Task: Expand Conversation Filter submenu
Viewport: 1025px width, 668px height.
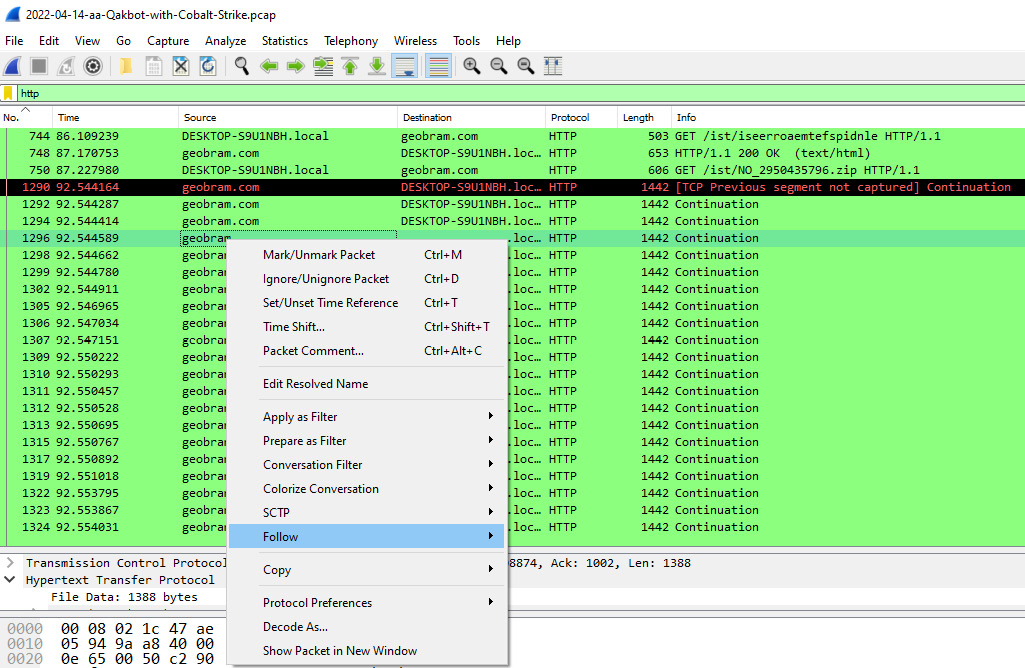Action: [367, 465]
